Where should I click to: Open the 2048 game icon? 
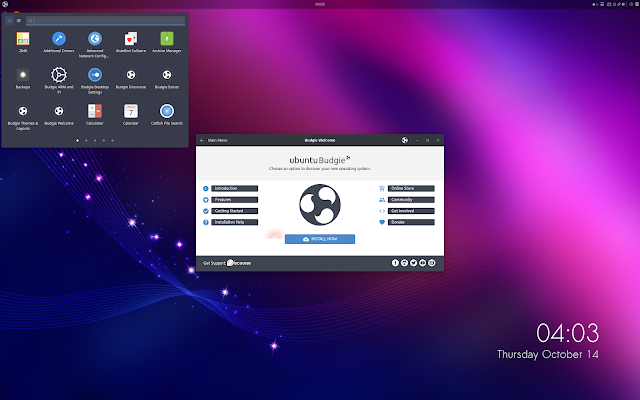click(x=23, y=39)
